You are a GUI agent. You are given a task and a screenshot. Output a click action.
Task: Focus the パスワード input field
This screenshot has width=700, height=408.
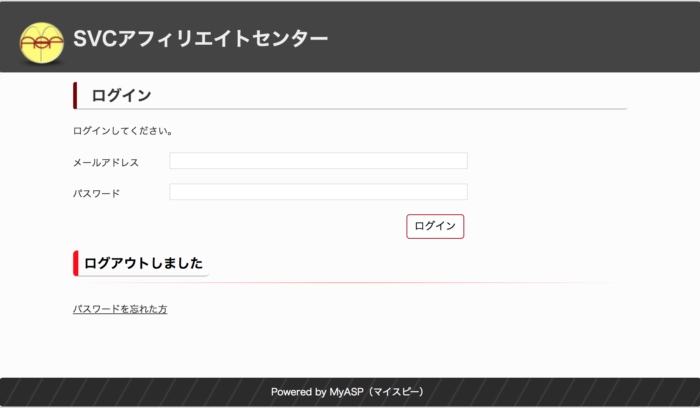coord(318,192)
